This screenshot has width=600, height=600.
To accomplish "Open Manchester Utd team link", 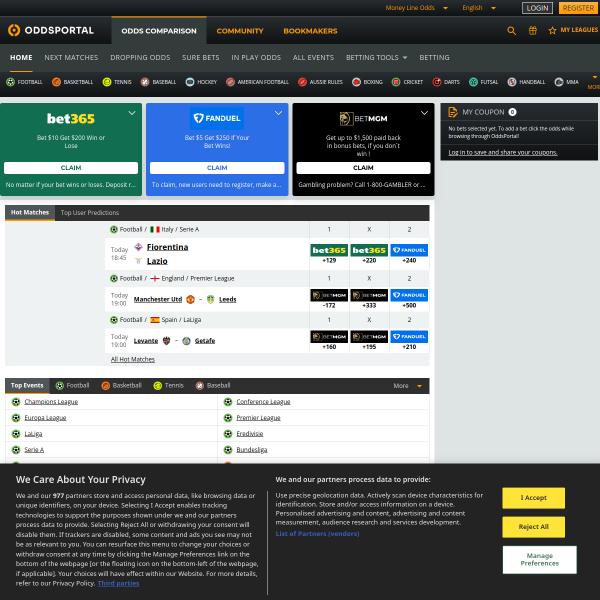I will (158, 299).
